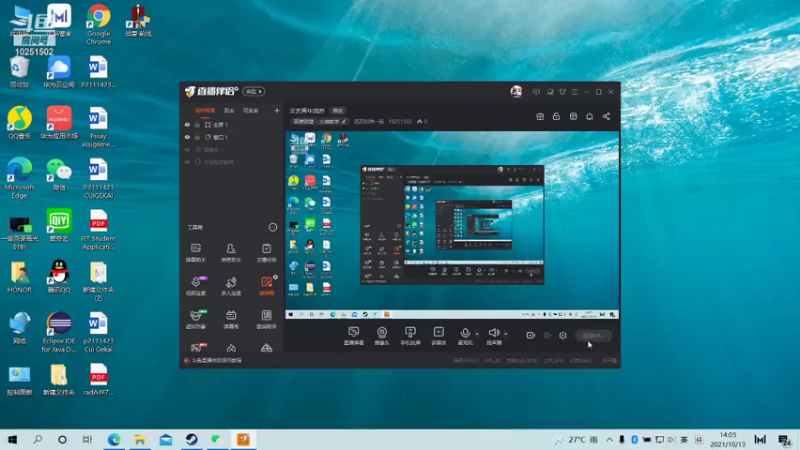Open the skin shirt icon in title bar

(562, 92)
